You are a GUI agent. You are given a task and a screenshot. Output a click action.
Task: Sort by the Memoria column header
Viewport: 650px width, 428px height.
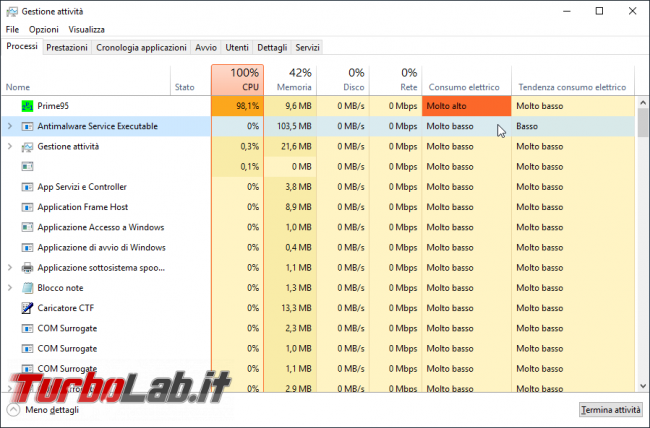pyautogui.click(x=290, y=80)
